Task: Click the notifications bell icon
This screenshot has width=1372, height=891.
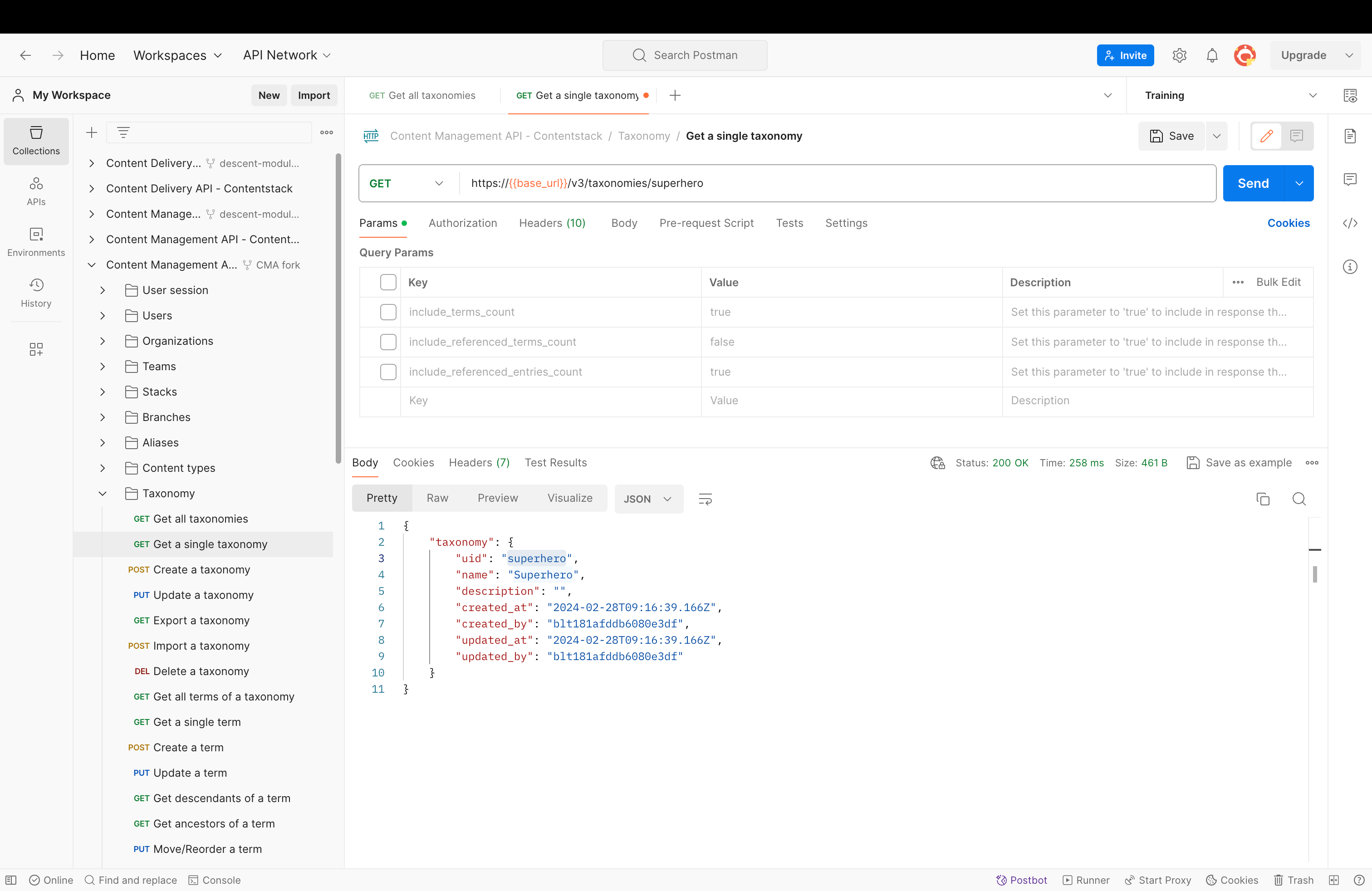Action: pyautogui.click(x=1212, y=55)
